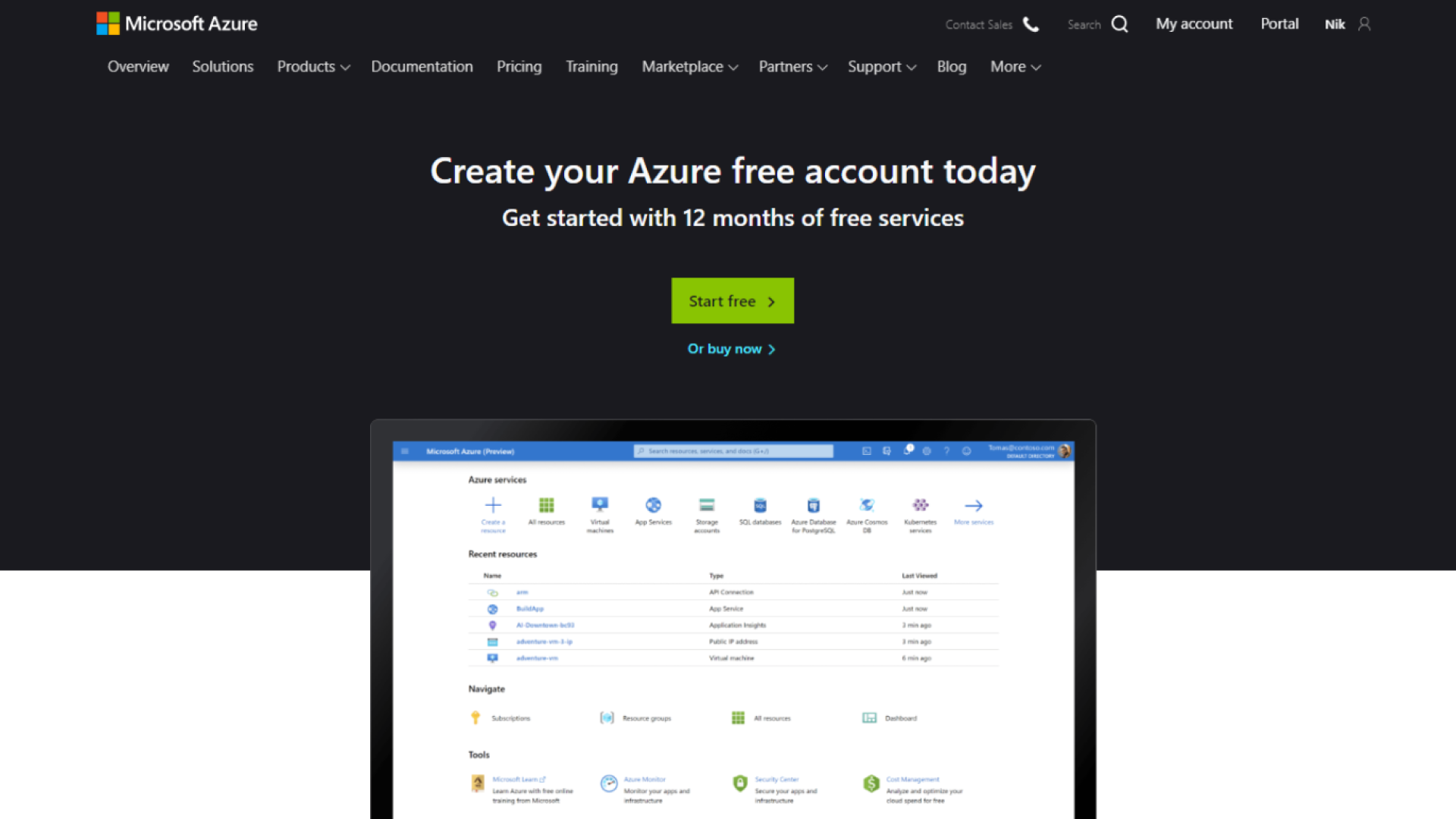This screenshot has width=1456, height=819.
Task: Click the More services arrow icon
Action: pyautogui.click(x=974, y=506)
